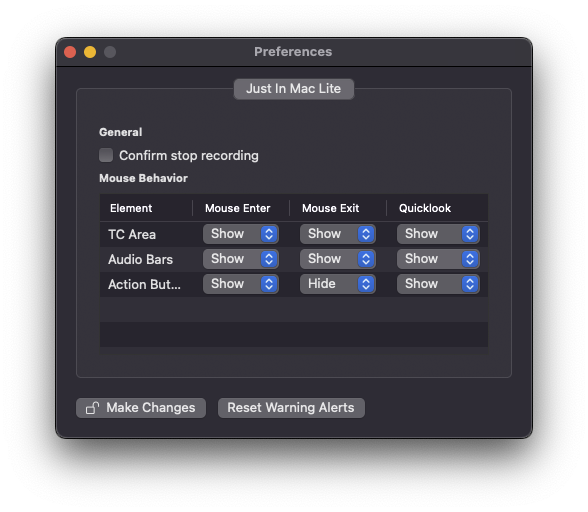The image size is (588, 512).
Task: Open the Audio Bars Mouse Enter dropdown
Action: 241,259
